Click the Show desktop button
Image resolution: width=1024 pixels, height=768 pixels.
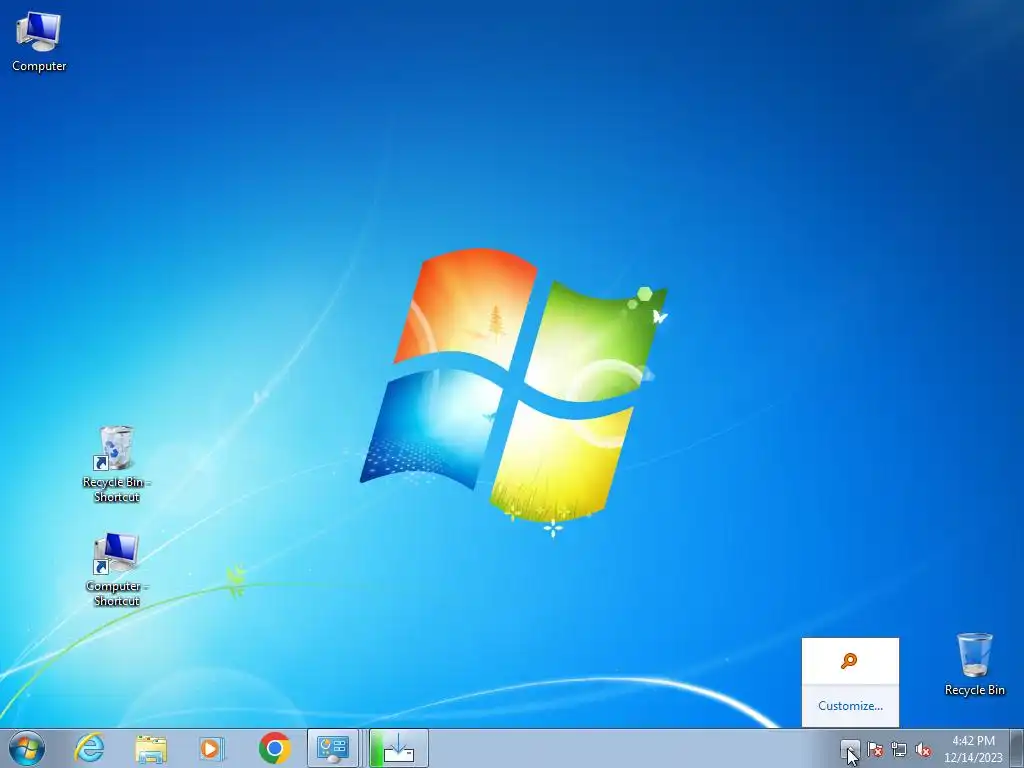[x=1017, y=748]
